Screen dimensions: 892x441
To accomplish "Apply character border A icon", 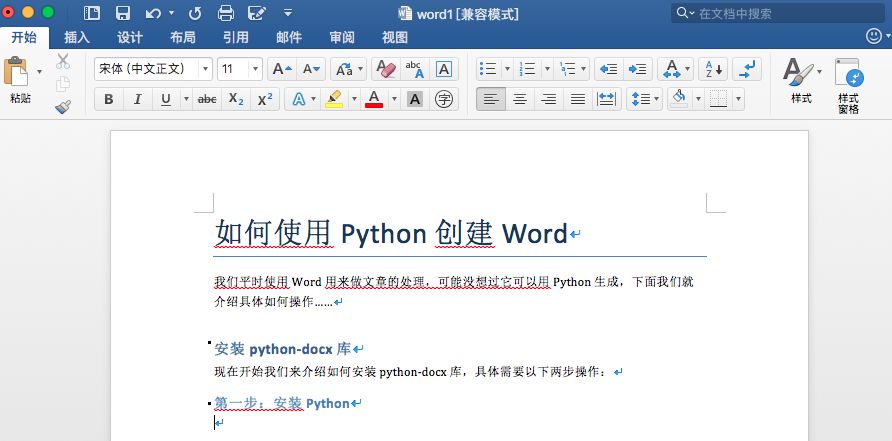I will (444, 69).
